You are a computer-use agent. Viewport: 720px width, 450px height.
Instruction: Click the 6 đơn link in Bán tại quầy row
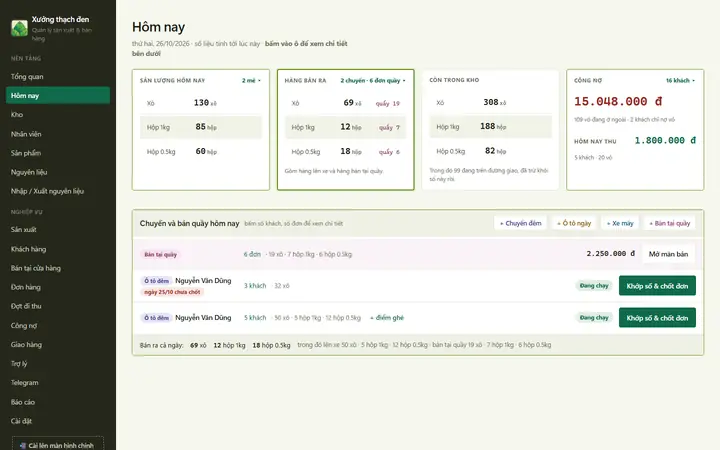pyautogui.click(x=252, y=254)
